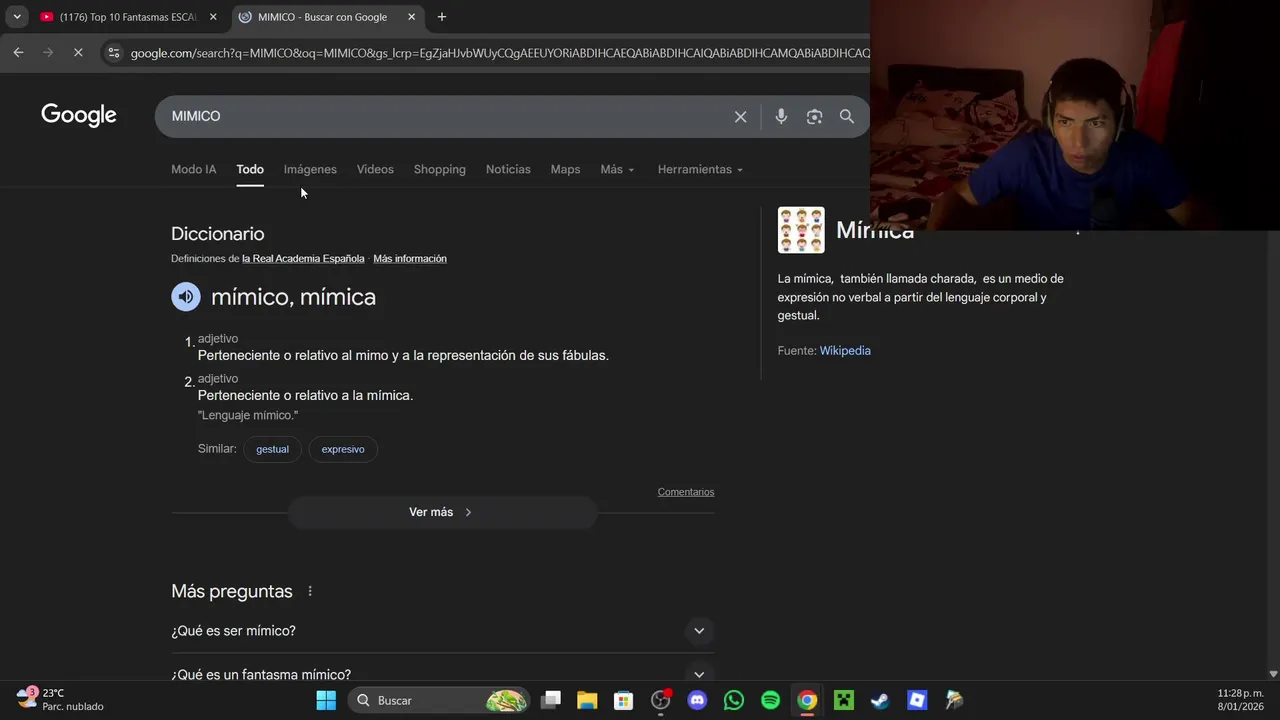Screen dimensions: 1280x720
Task: Open File Explorer from the taskbar
Action: [587, 700]
